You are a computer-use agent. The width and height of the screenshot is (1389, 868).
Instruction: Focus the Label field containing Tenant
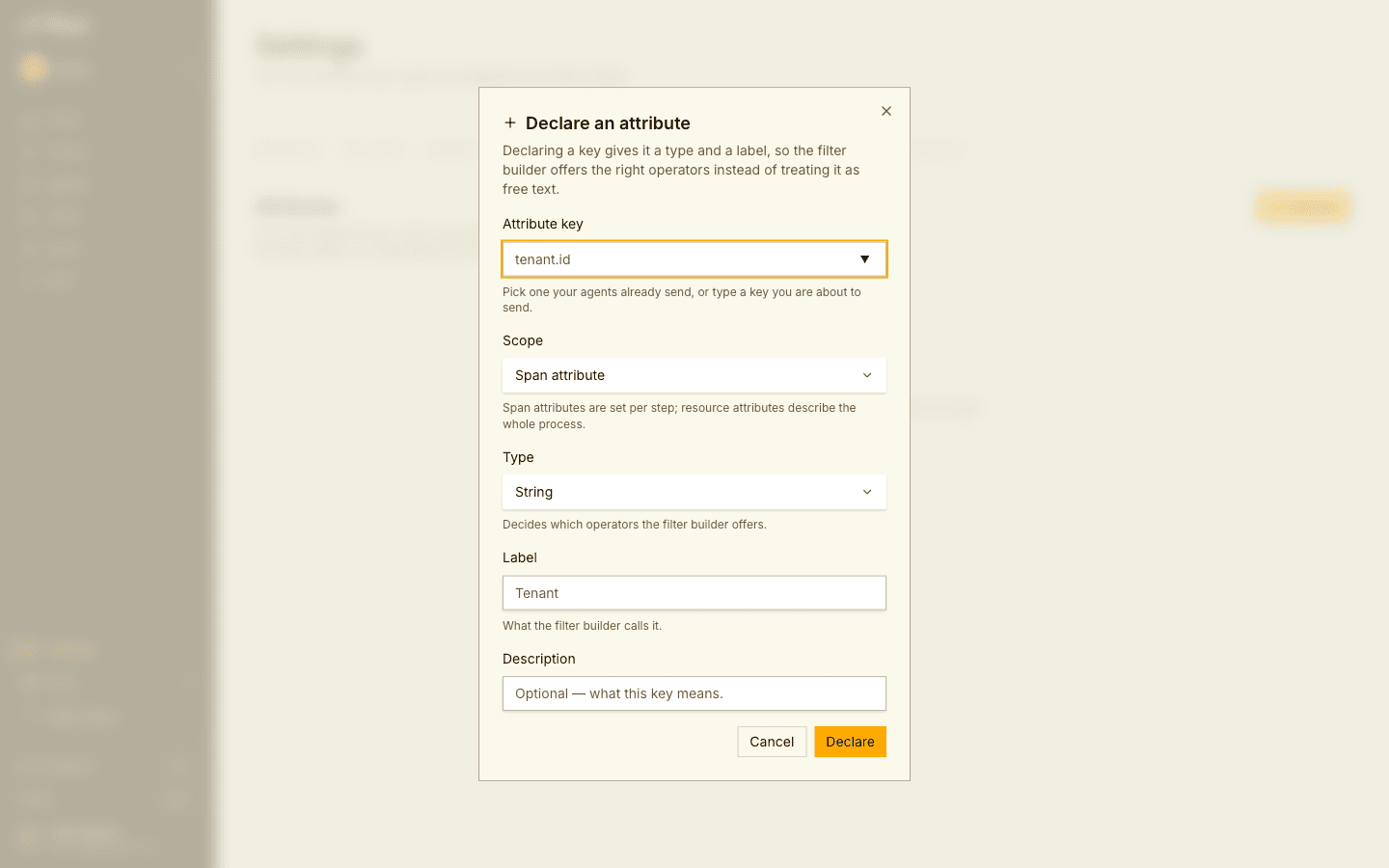pos(694,593)
